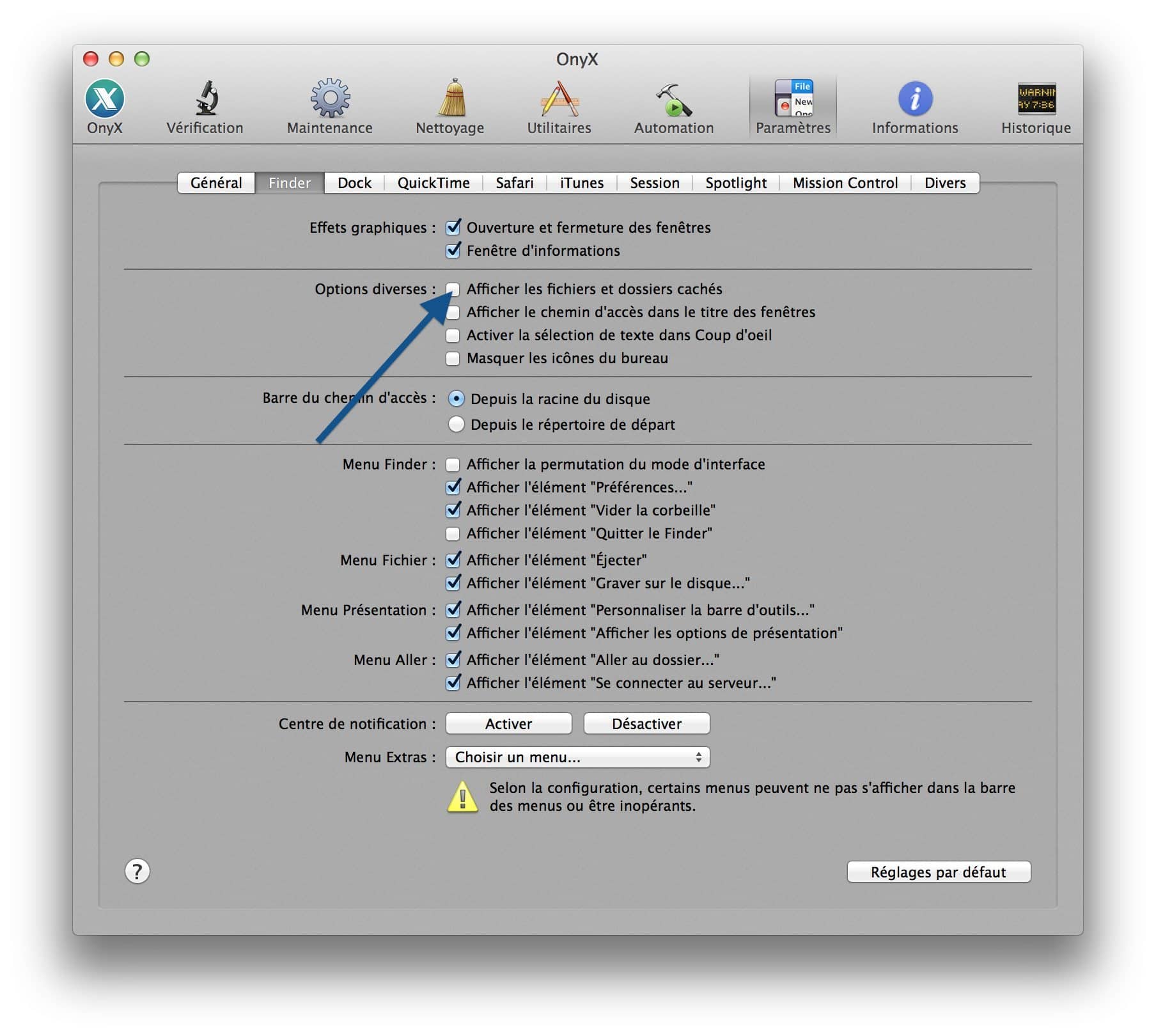The height and width of the screenshot is (1036, 1156).
Task: Select Depuis le répertoire de départ
Action: 456,424
